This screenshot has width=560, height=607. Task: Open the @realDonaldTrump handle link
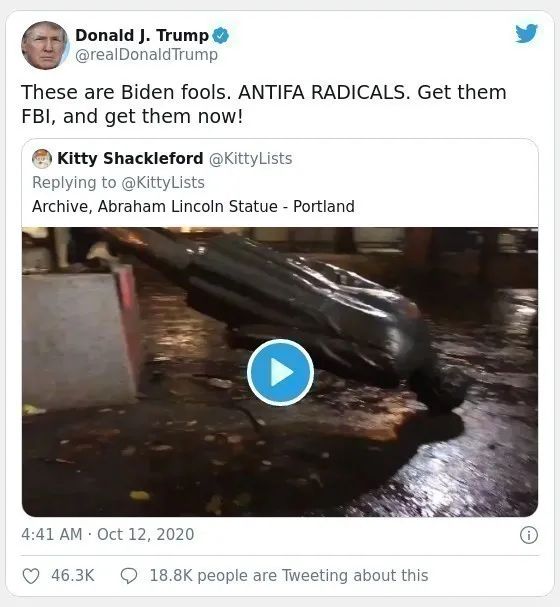pyautogui.click(x=146, y=55)
